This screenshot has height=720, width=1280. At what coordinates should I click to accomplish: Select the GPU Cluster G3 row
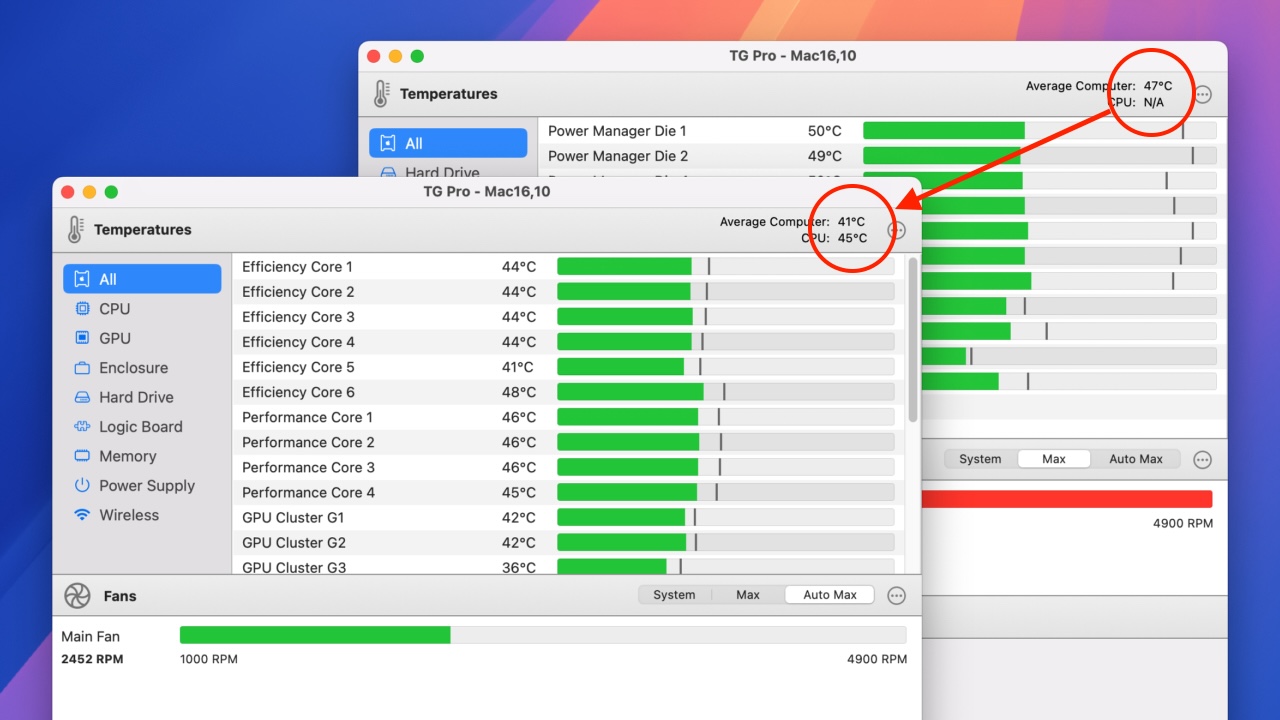(568, 565)
